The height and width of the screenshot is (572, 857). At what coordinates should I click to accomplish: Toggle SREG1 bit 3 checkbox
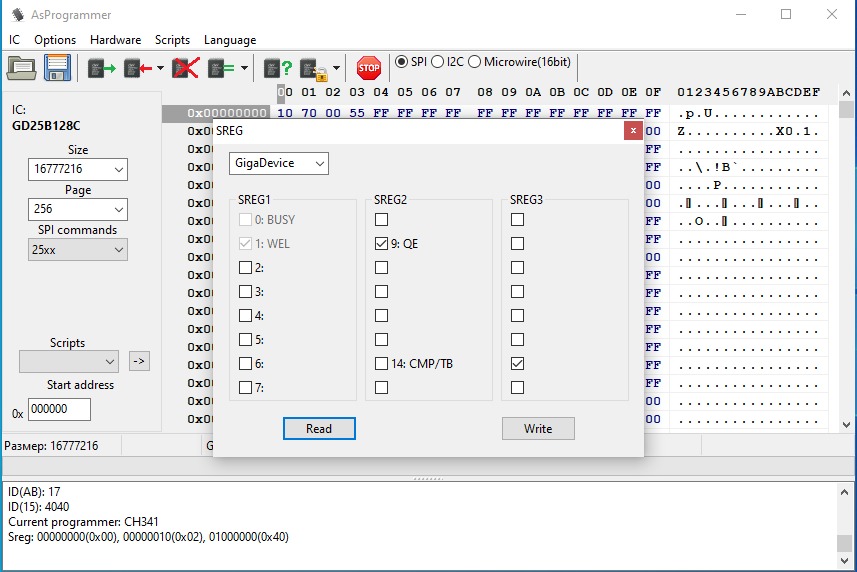pyautogui.click(x=245, y=292)
